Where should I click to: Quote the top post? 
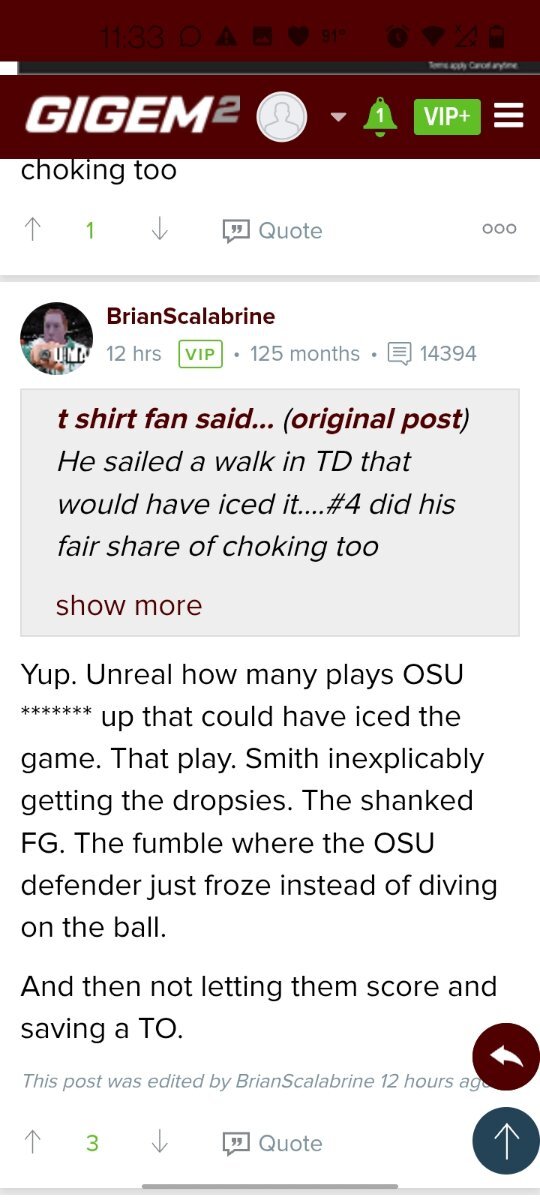point(273,230)
